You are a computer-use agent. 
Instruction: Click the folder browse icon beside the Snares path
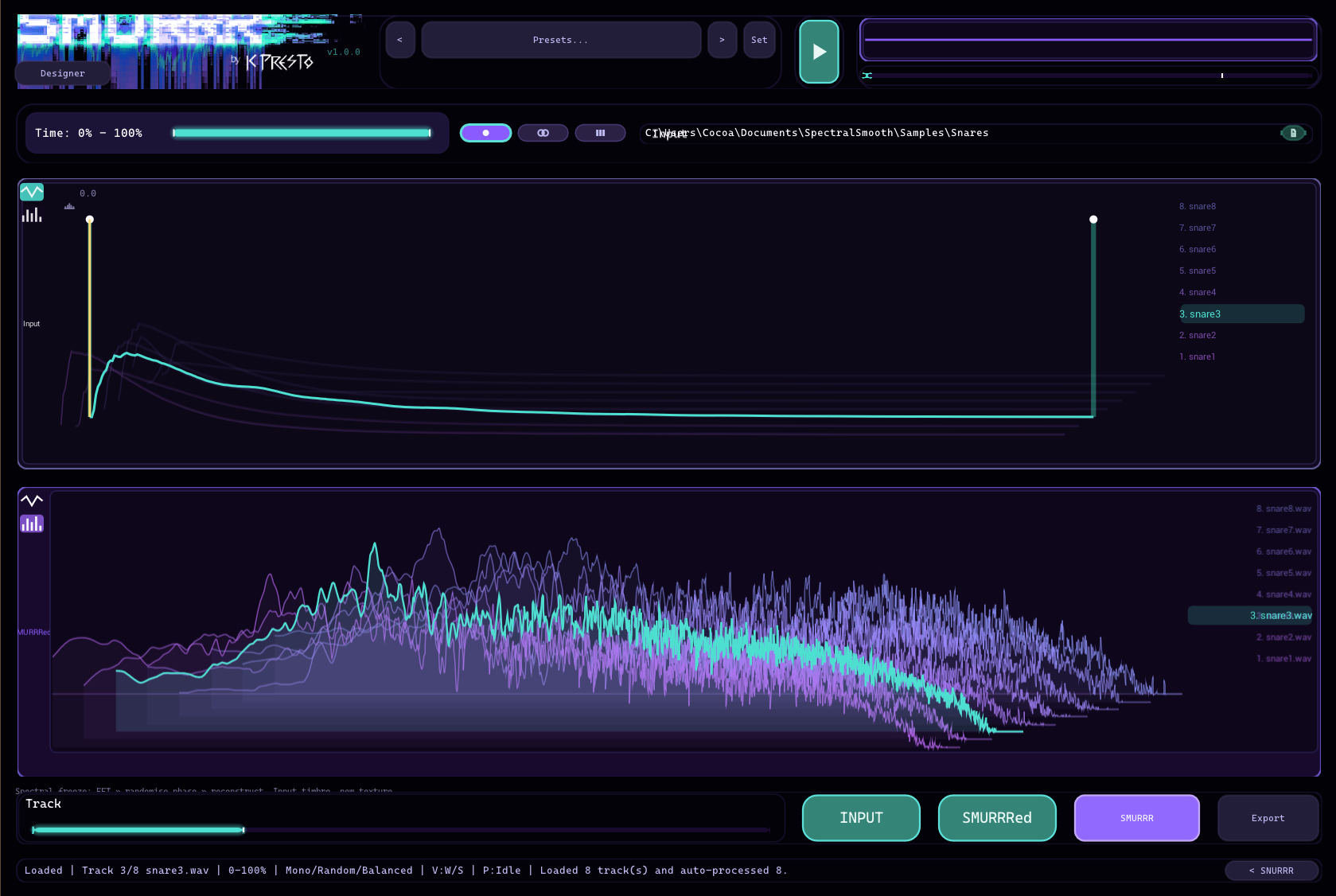[x=1293, y=133]
